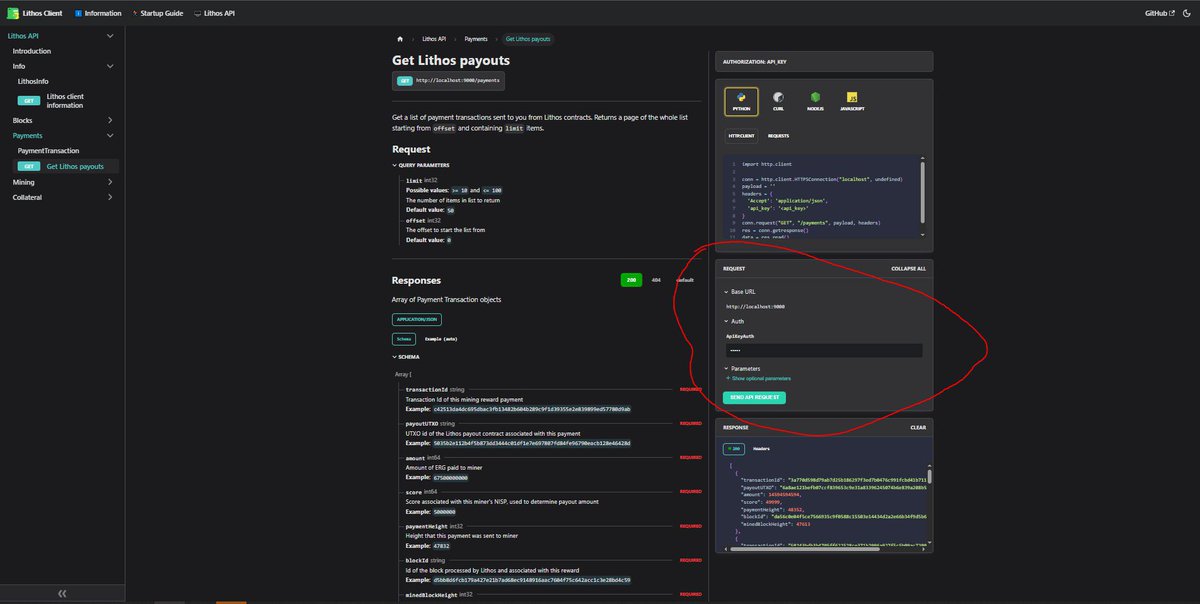This screenshot has height=604, width=1200.
Task: Select JavaScript language icon
Action: pos(852,101)
